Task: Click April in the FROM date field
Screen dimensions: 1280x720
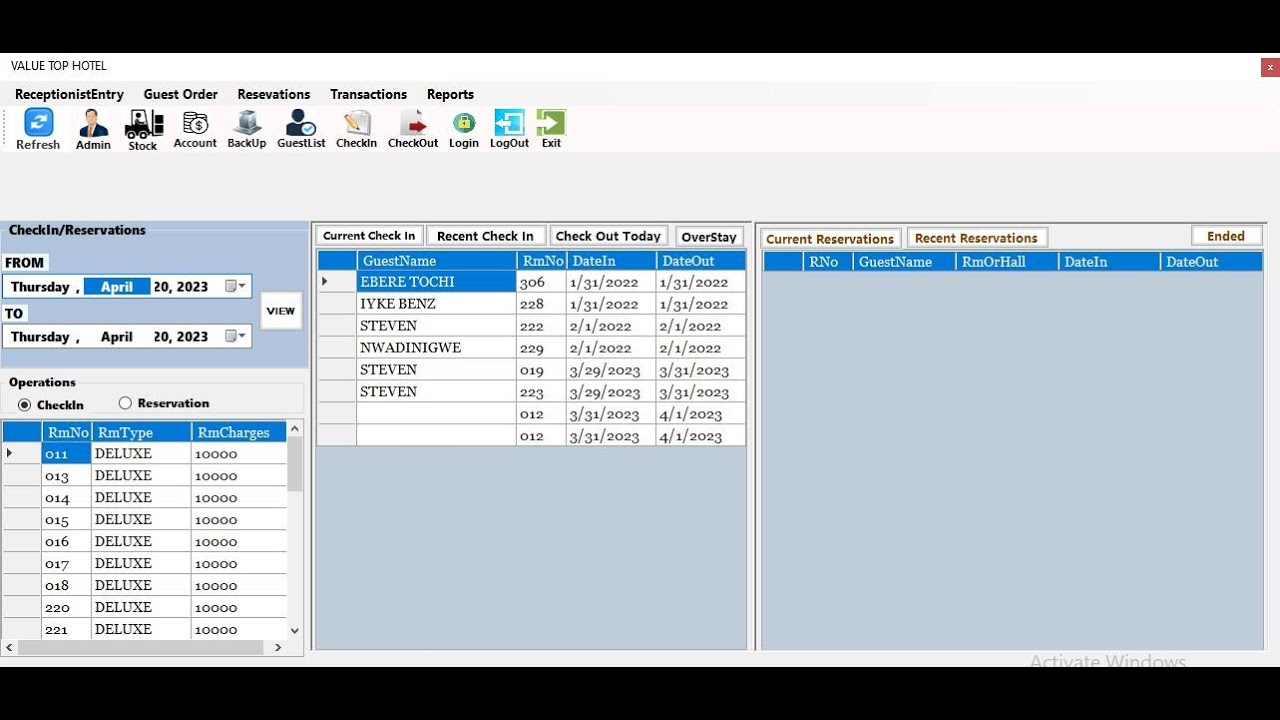Action: 117,286
